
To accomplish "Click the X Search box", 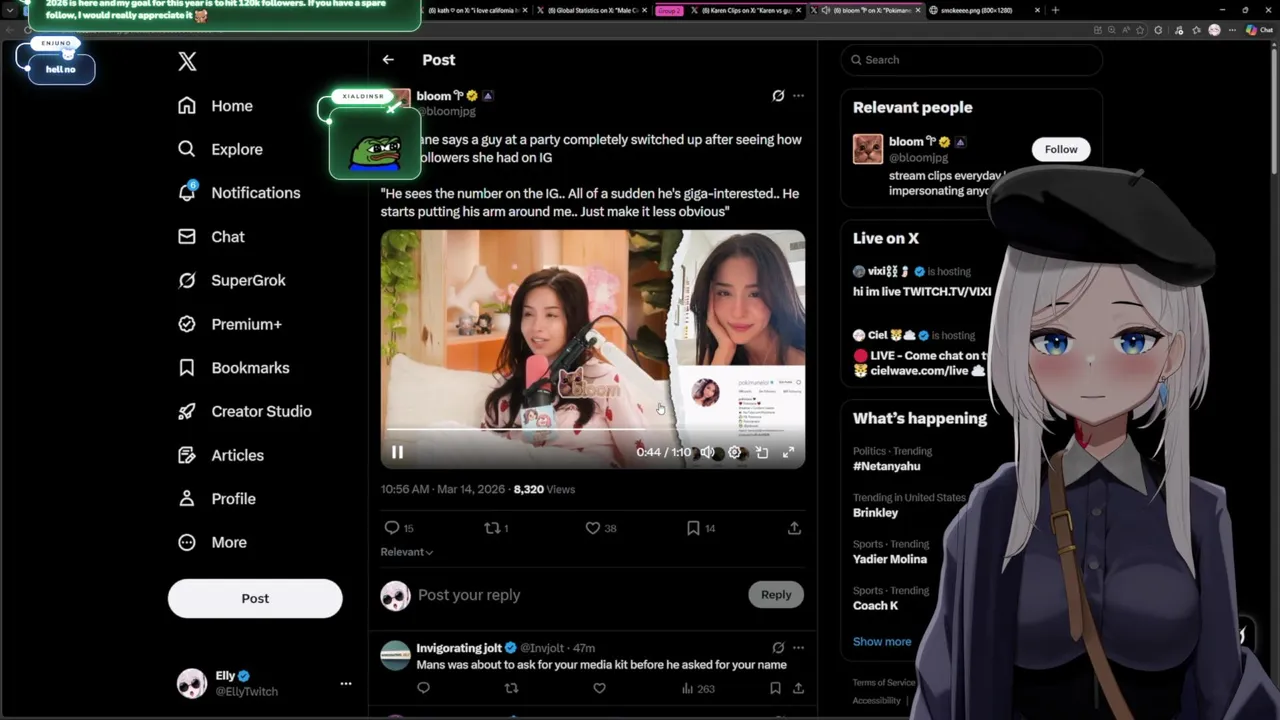I will tap(971, 60).
